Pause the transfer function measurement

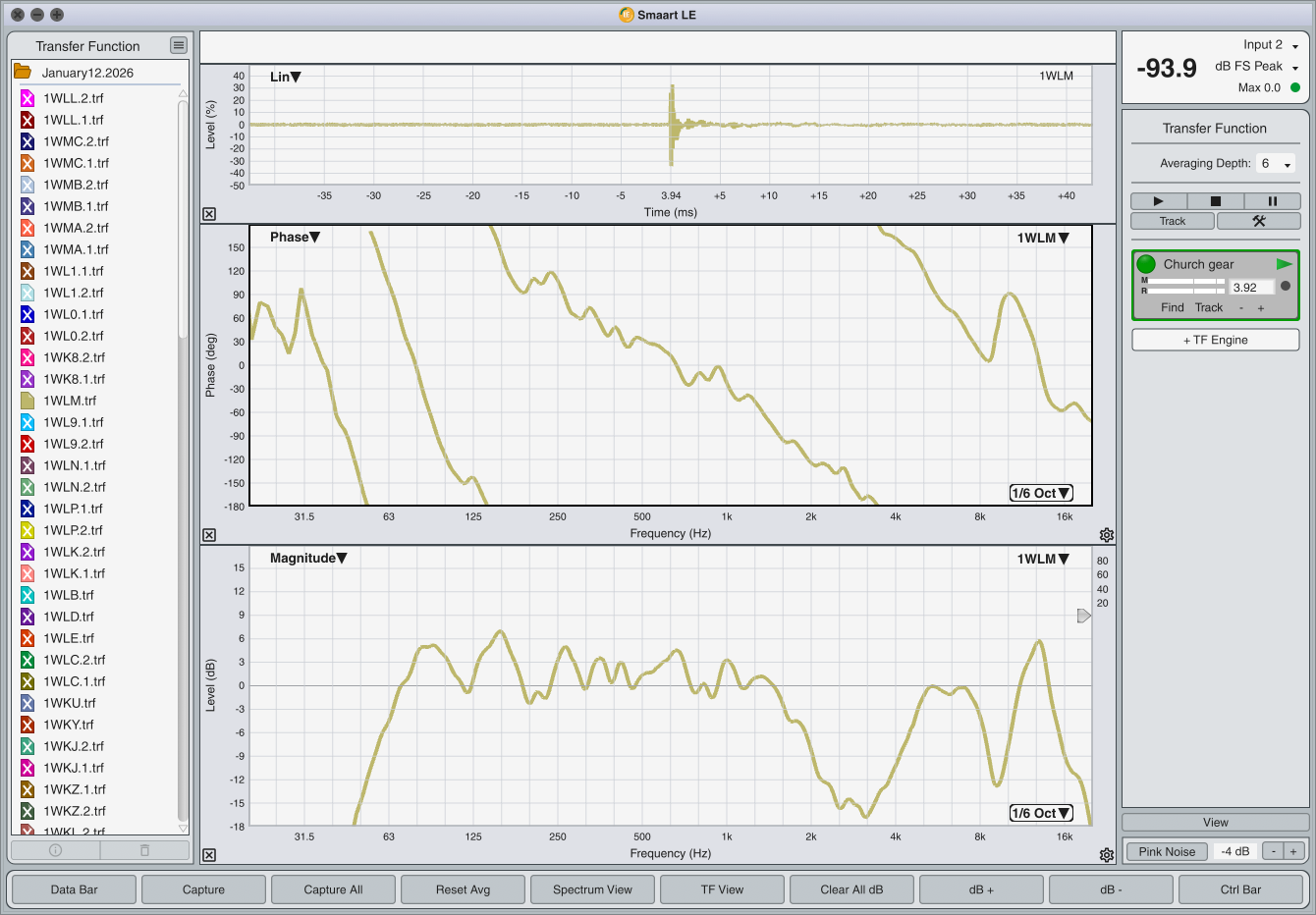1272,201
